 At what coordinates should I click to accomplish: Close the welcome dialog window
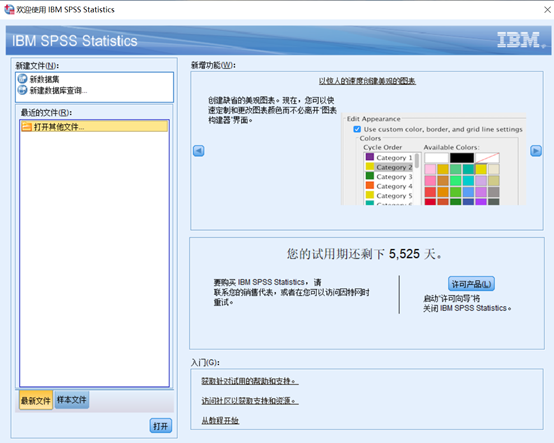(547, 10)
